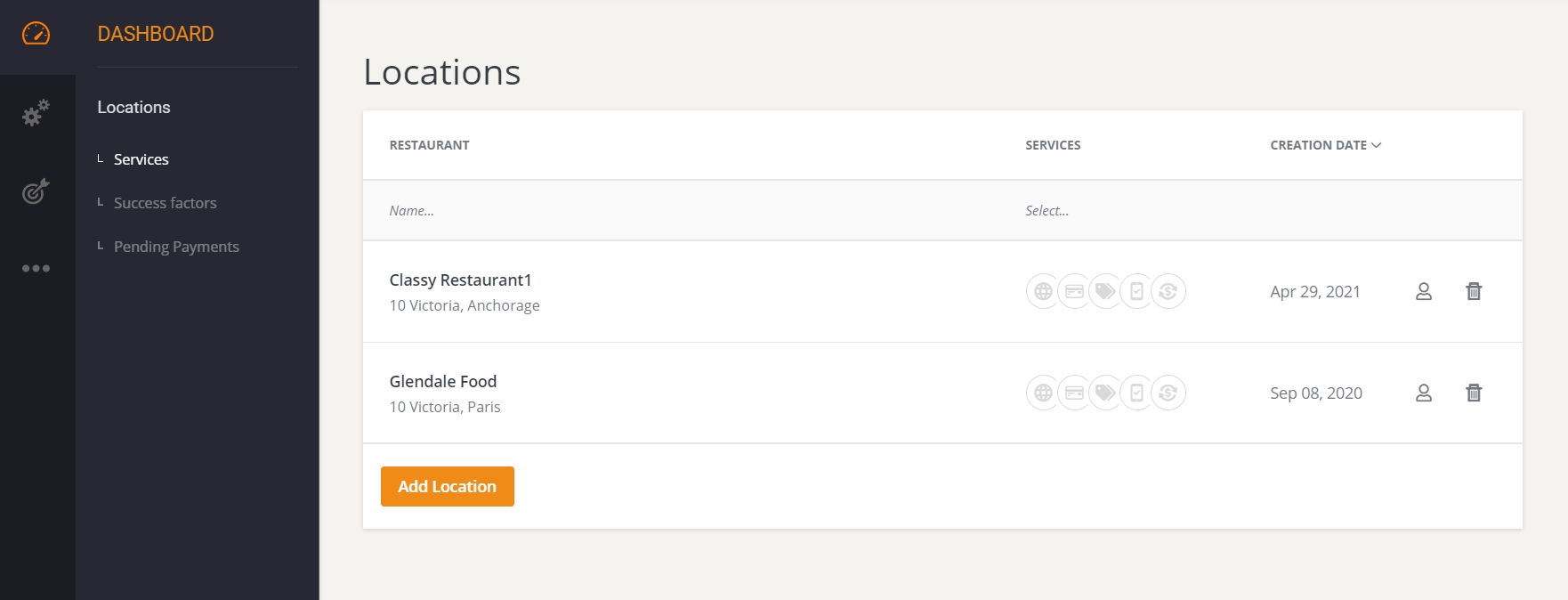Image resolution: width=1568 pixels, height=600 pixels.
Task: Click globe service icon for Classy Restaurant1
Action: point(1043,291)
